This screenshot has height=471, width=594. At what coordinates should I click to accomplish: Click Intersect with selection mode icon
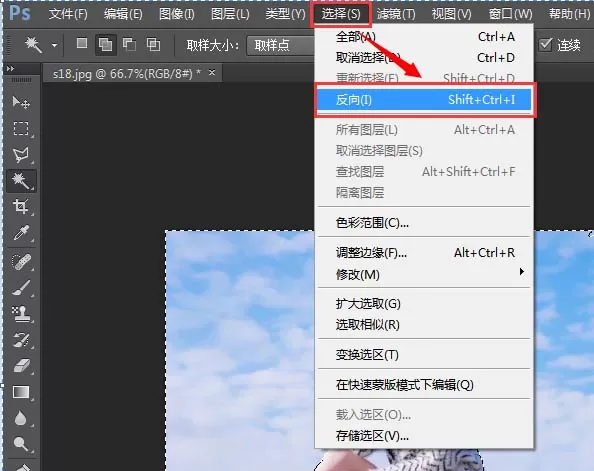pos(153,44)
